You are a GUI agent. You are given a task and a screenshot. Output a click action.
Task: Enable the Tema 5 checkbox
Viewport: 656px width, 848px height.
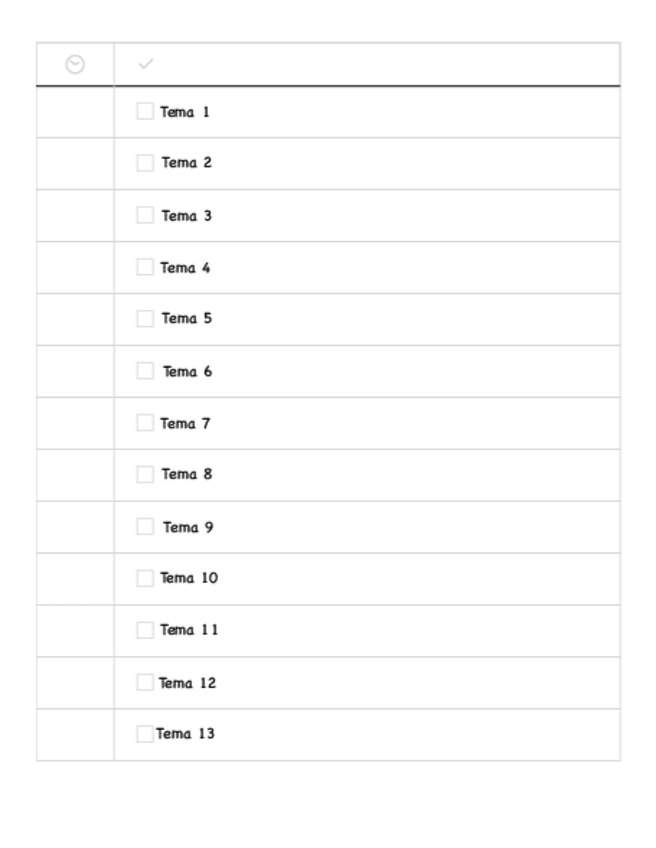pos(145,318)
